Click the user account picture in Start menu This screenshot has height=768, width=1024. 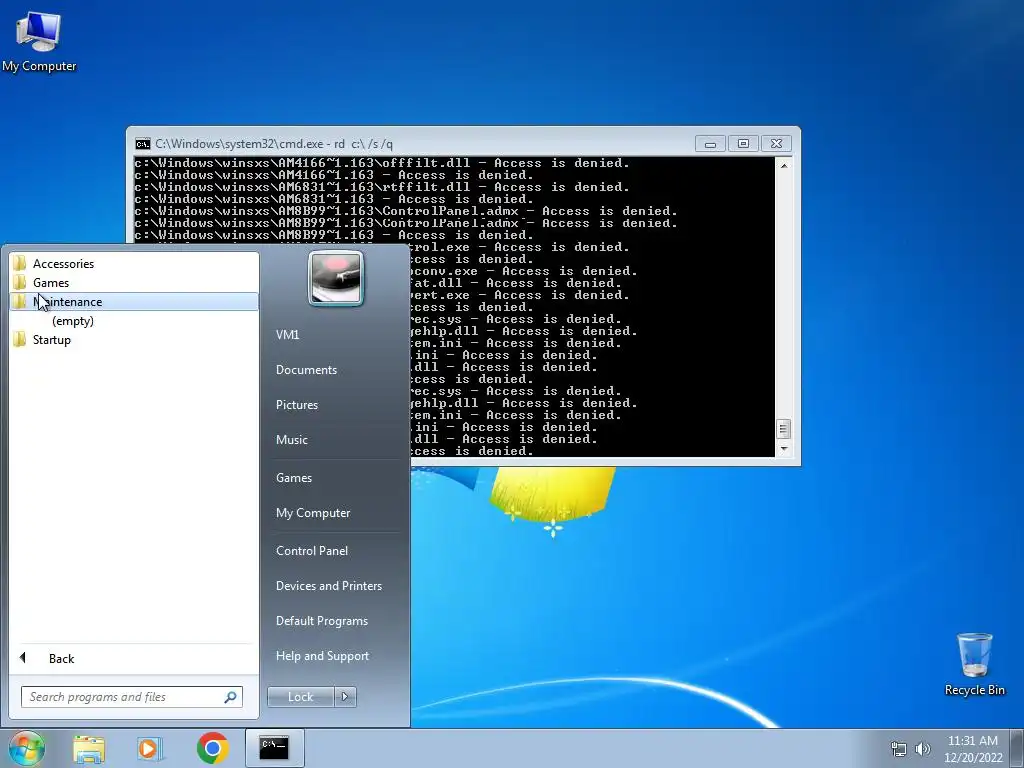pos(336,279)
